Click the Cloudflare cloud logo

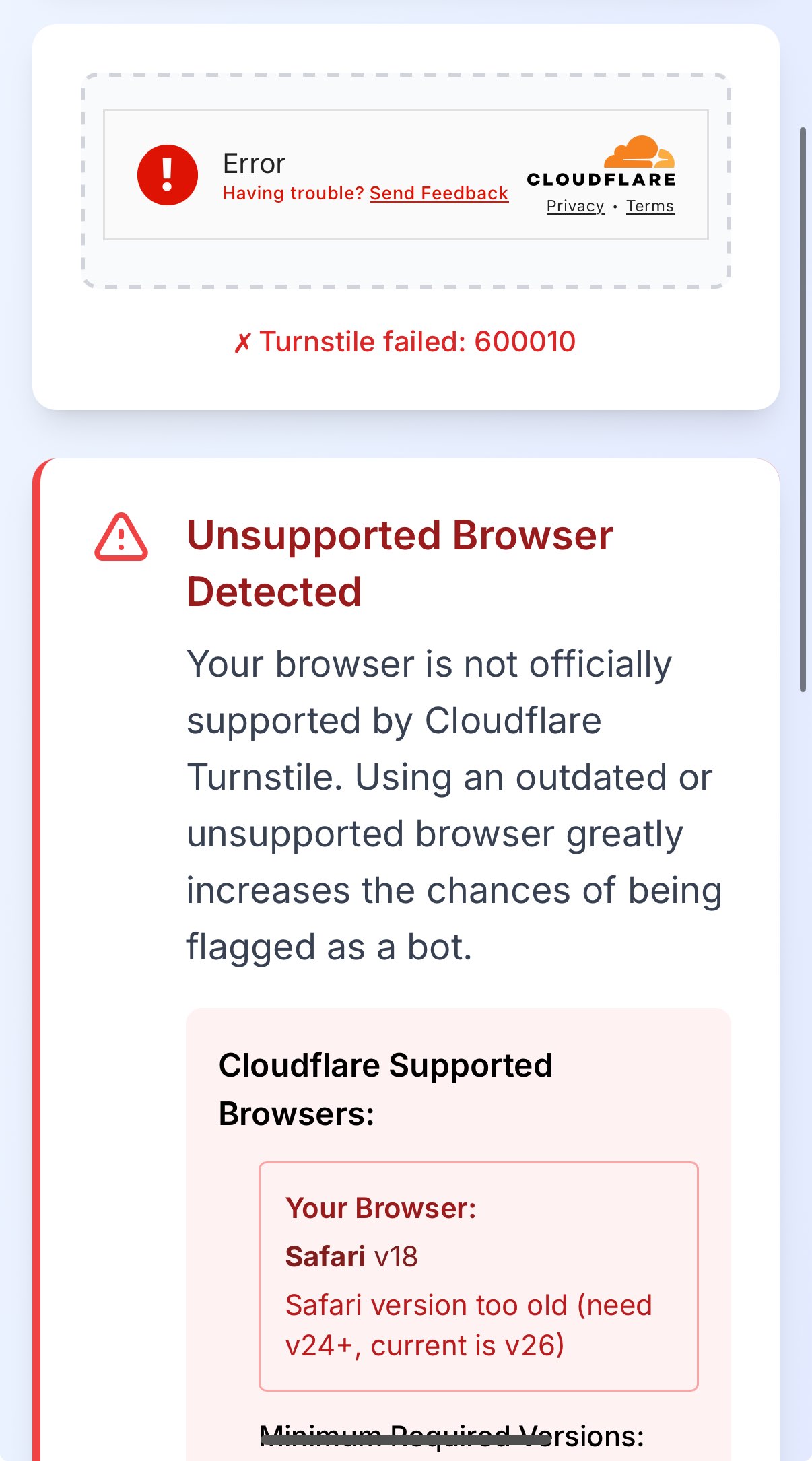point(639,152)
